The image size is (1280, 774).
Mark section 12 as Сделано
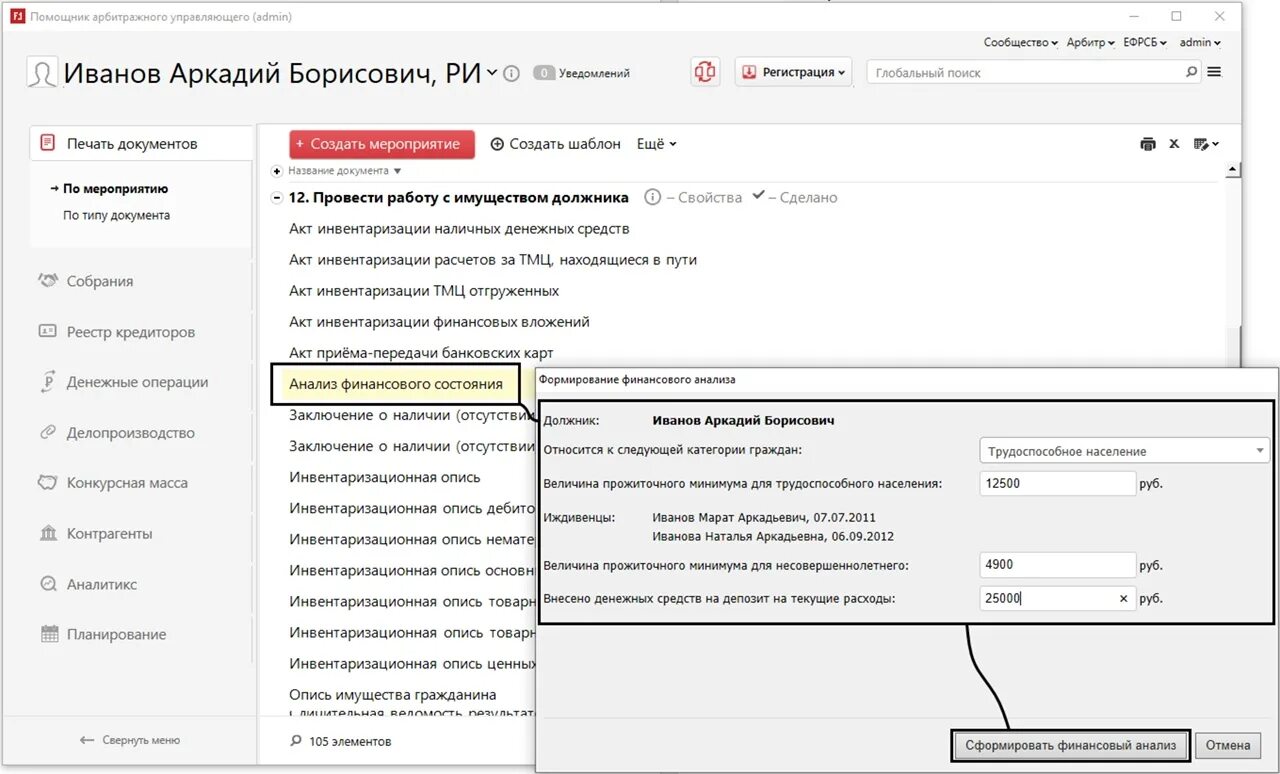(795, 197)
